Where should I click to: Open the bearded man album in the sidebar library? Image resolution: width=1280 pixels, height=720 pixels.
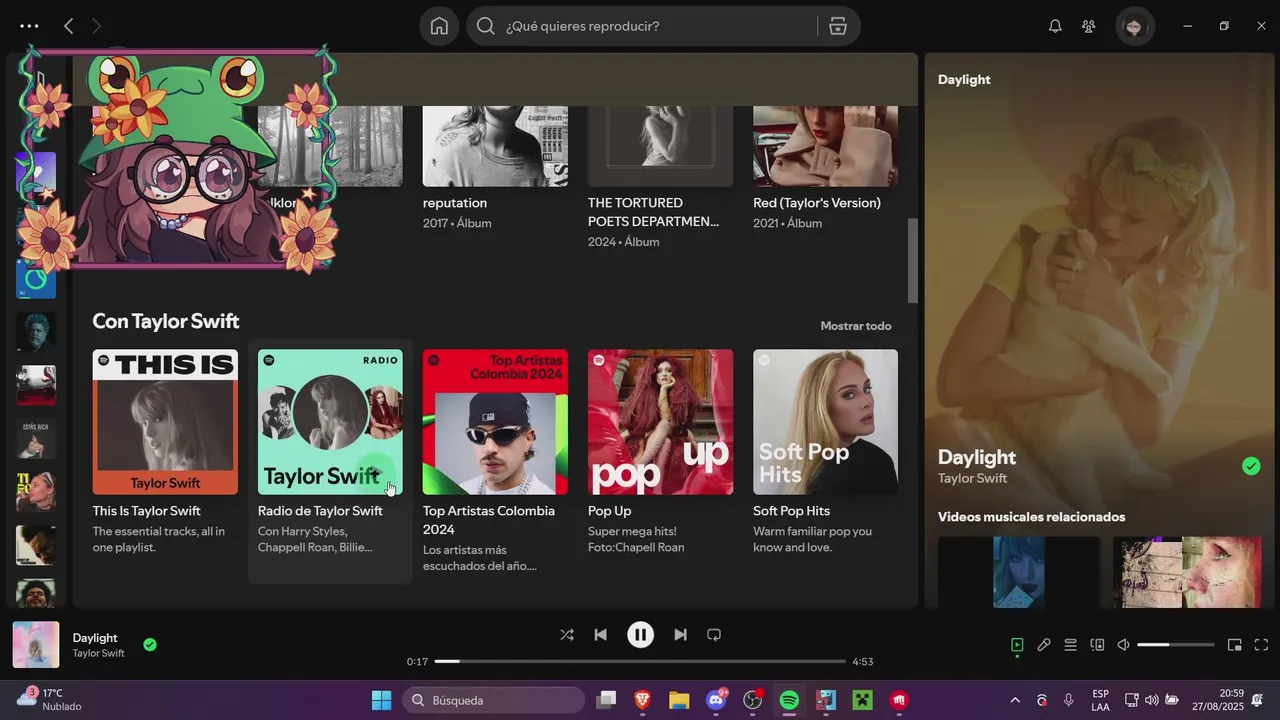coord(36,331)
